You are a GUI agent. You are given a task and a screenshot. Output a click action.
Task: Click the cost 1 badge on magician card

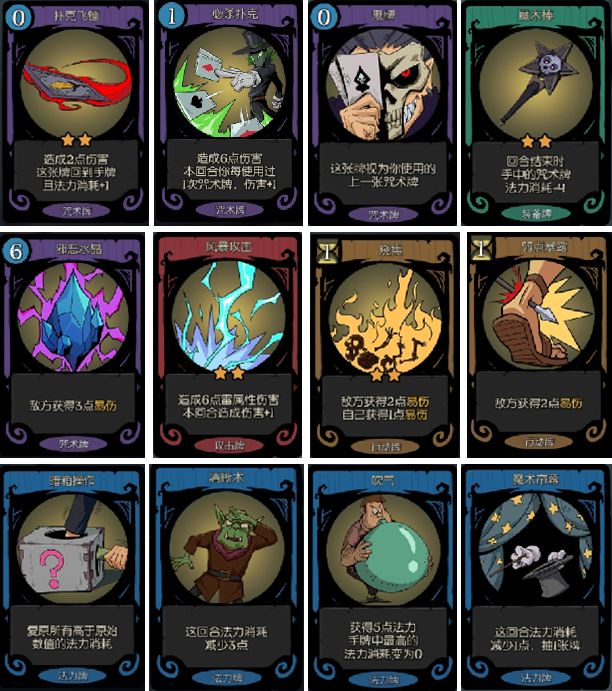(x=171, y=16)
